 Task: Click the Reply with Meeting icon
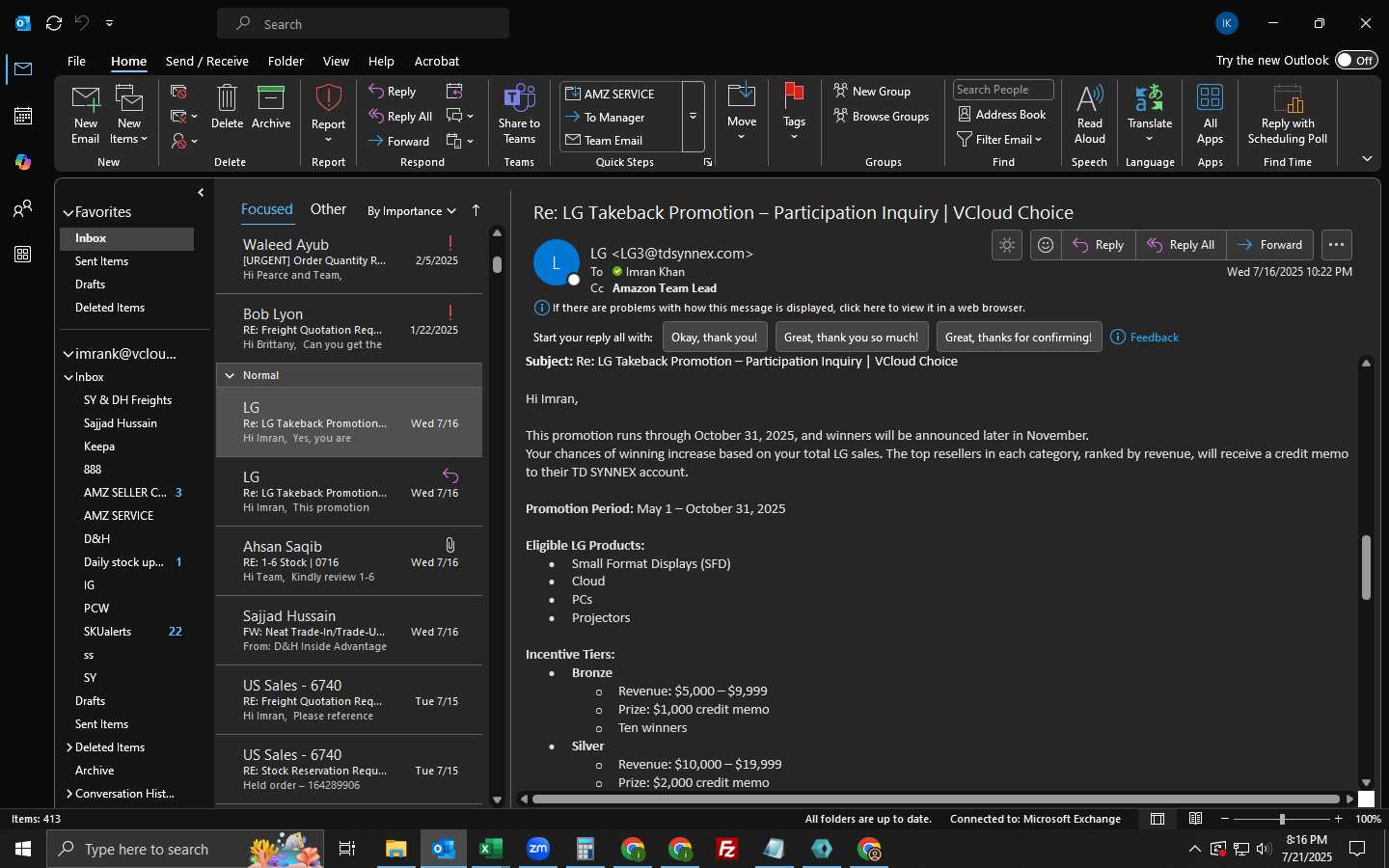click(454, 91)
